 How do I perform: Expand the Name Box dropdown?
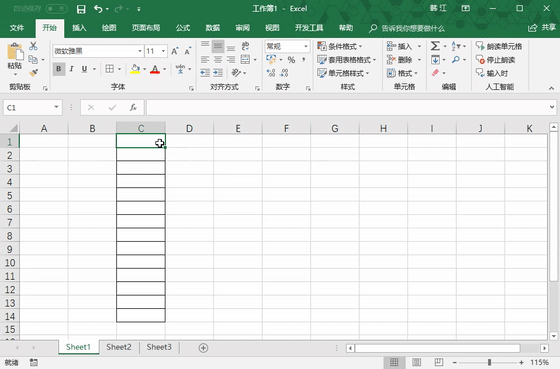[56, 107]
